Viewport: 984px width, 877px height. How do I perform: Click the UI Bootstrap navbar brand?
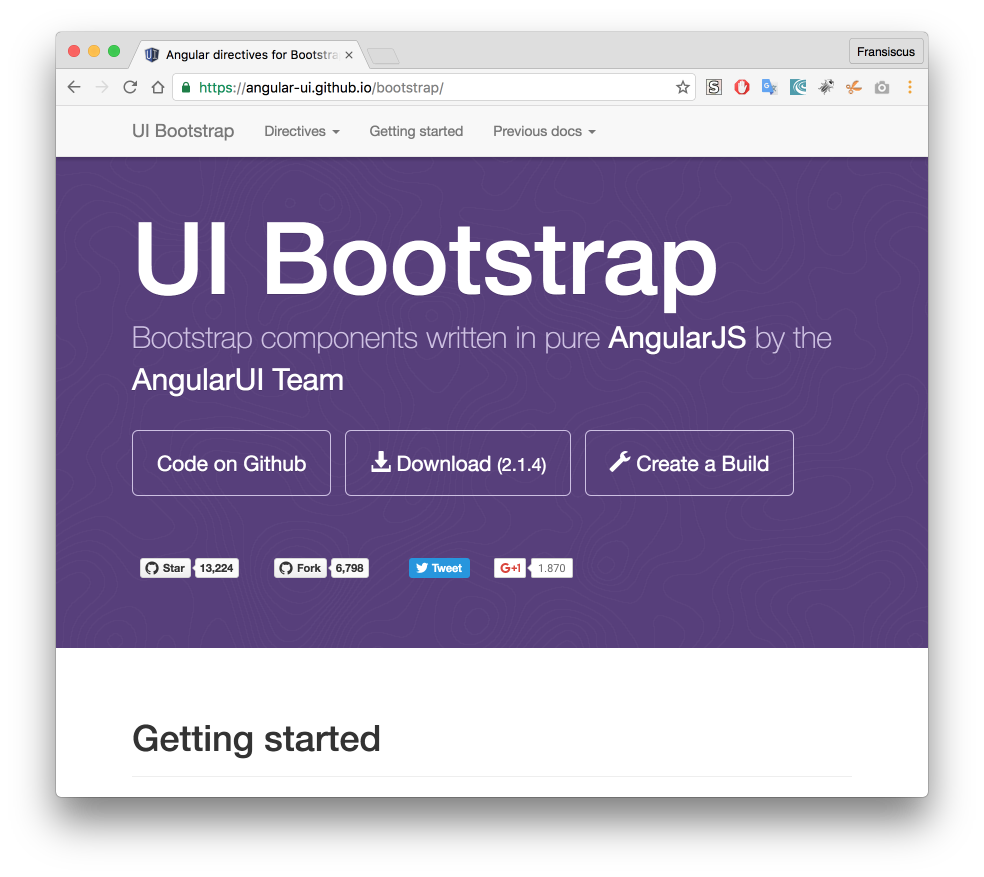point(183,131)
